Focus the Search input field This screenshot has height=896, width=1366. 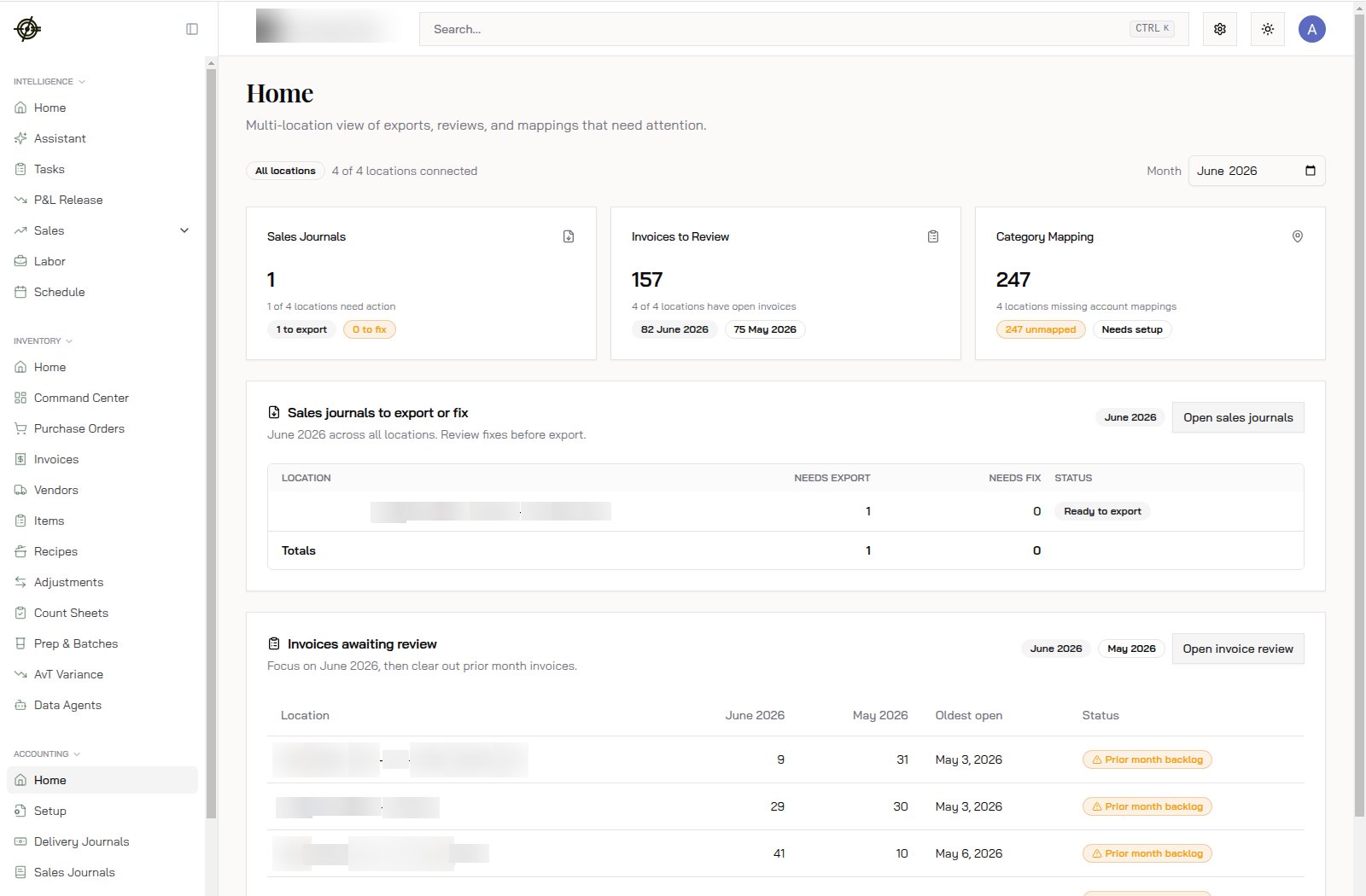(x=803, y=29)
